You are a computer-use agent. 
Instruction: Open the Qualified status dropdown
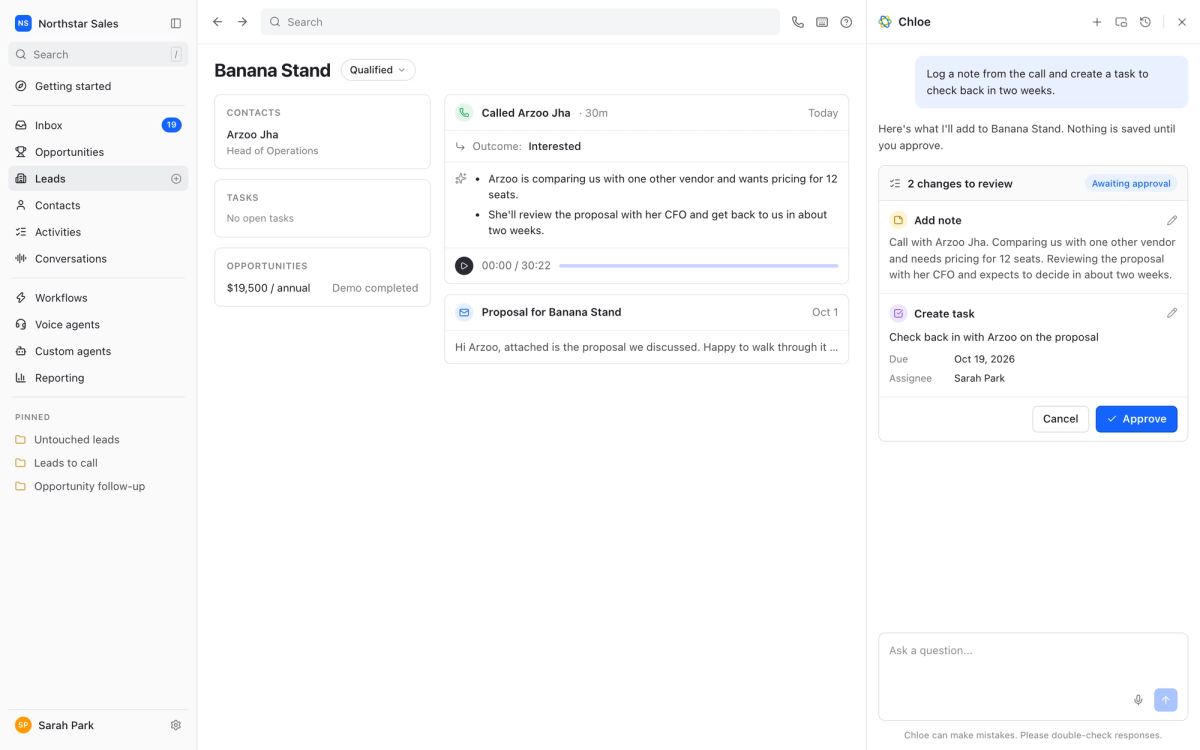[x=378, y=70]
